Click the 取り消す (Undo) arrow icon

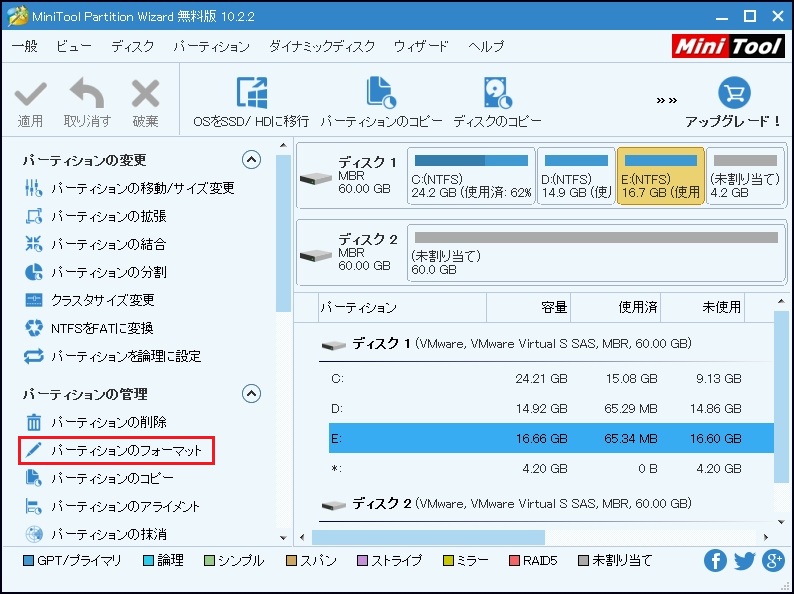(87, 93)
